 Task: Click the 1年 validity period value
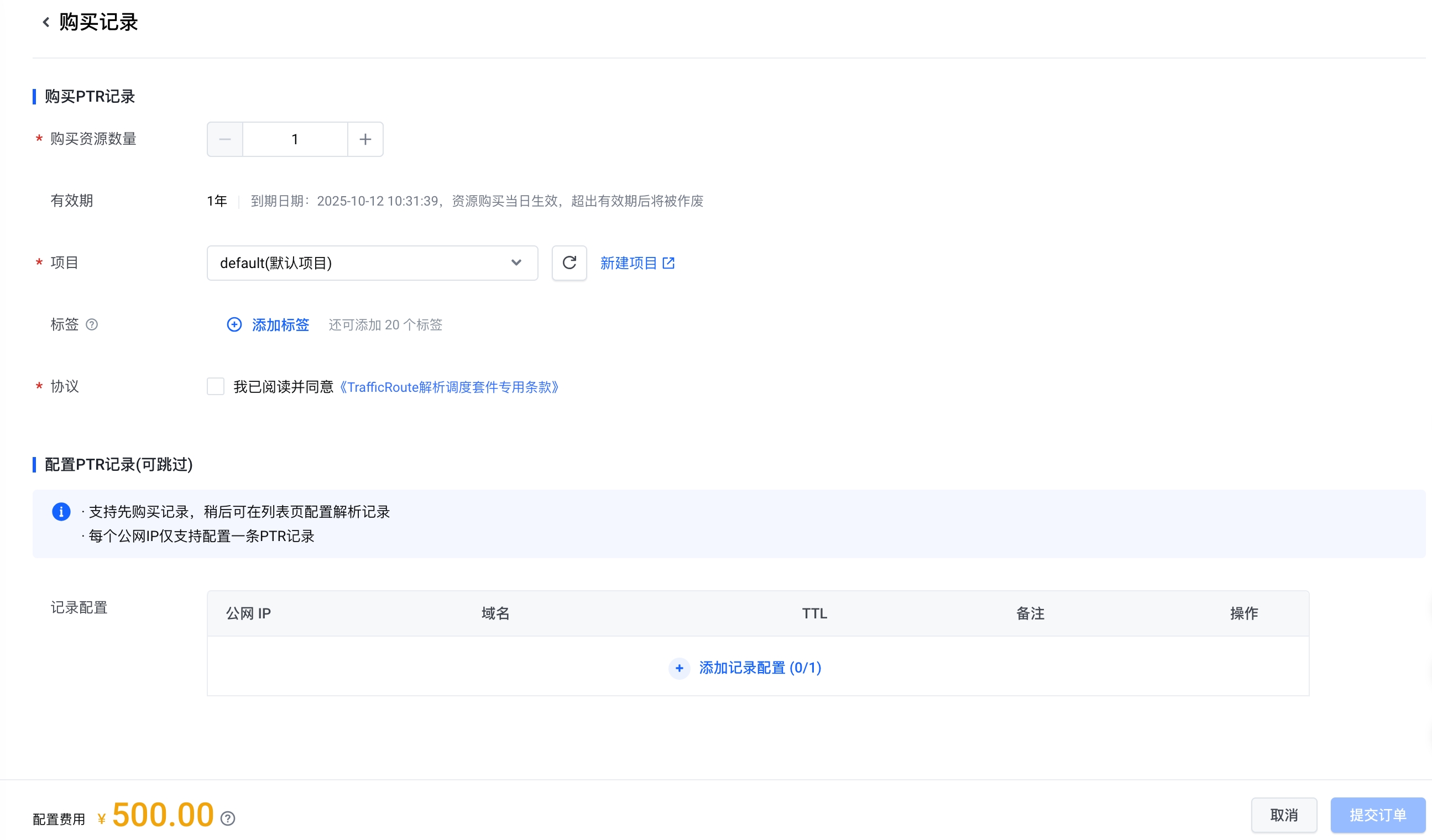coord(217,201)
